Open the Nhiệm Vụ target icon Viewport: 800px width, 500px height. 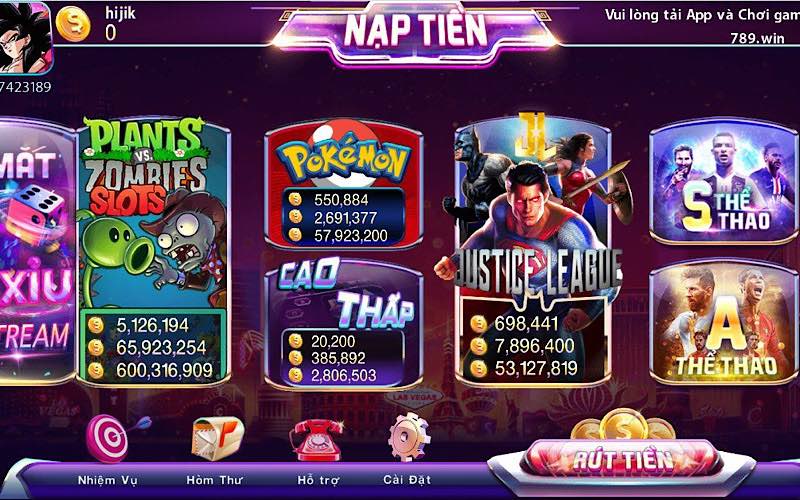click(x=115, y=437)
